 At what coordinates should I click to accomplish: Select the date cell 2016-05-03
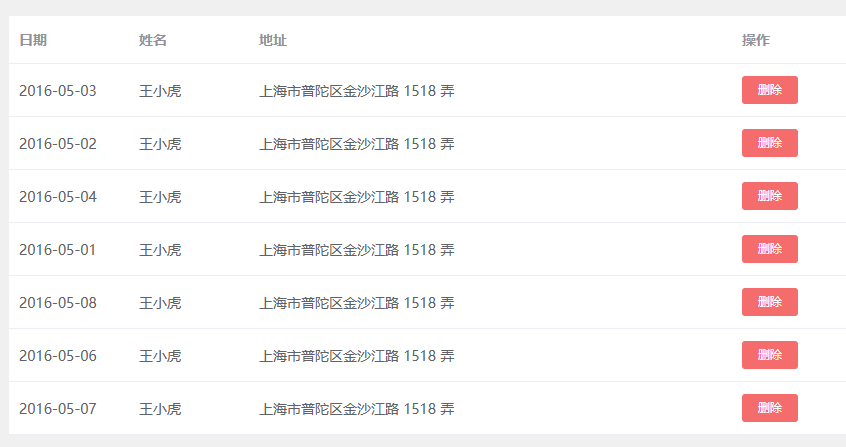tap(58, 91)
